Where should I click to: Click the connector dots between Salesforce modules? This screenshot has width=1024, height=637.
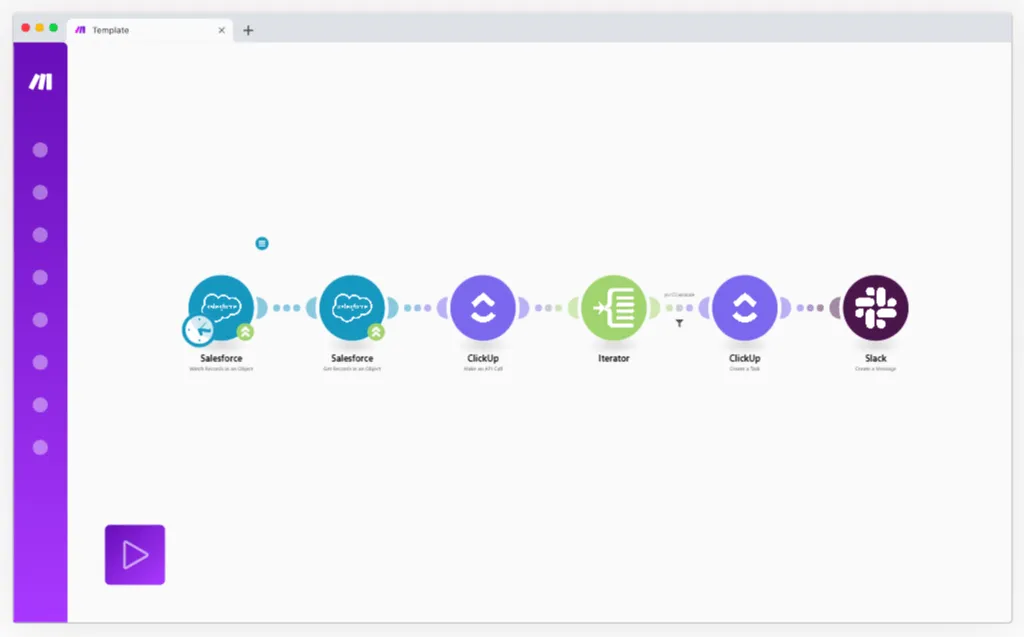287,308
